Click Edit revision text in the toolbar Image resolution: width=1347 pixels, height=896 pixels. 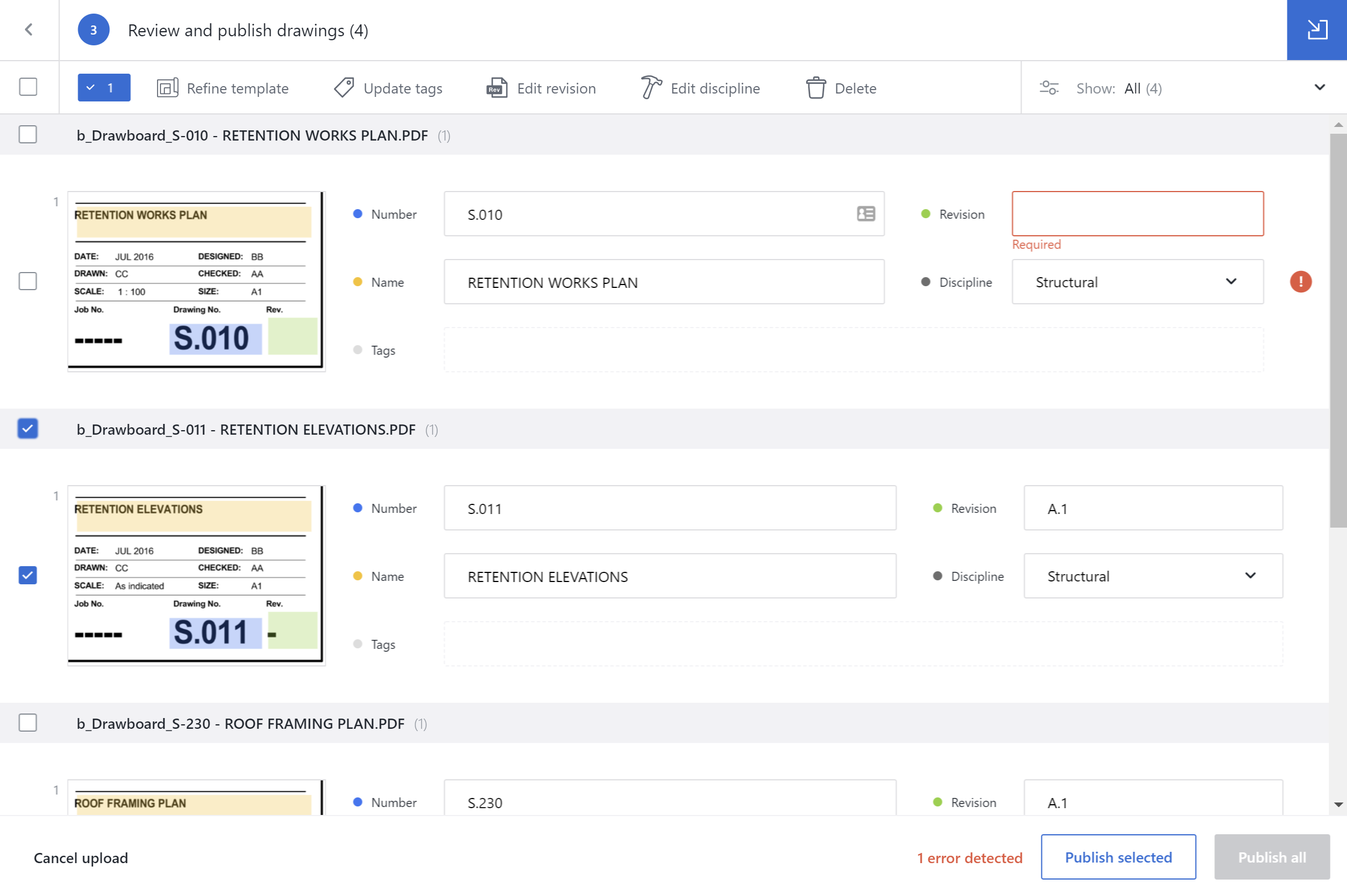coord(556,88)
